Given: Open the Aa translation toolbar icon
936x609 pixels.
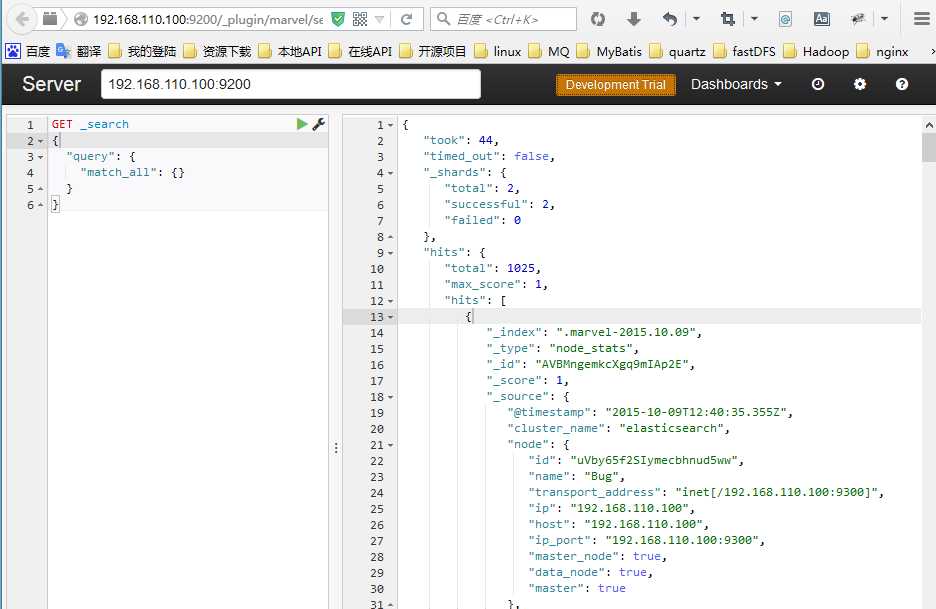Looking at the screenshot, I should (821, 20).
